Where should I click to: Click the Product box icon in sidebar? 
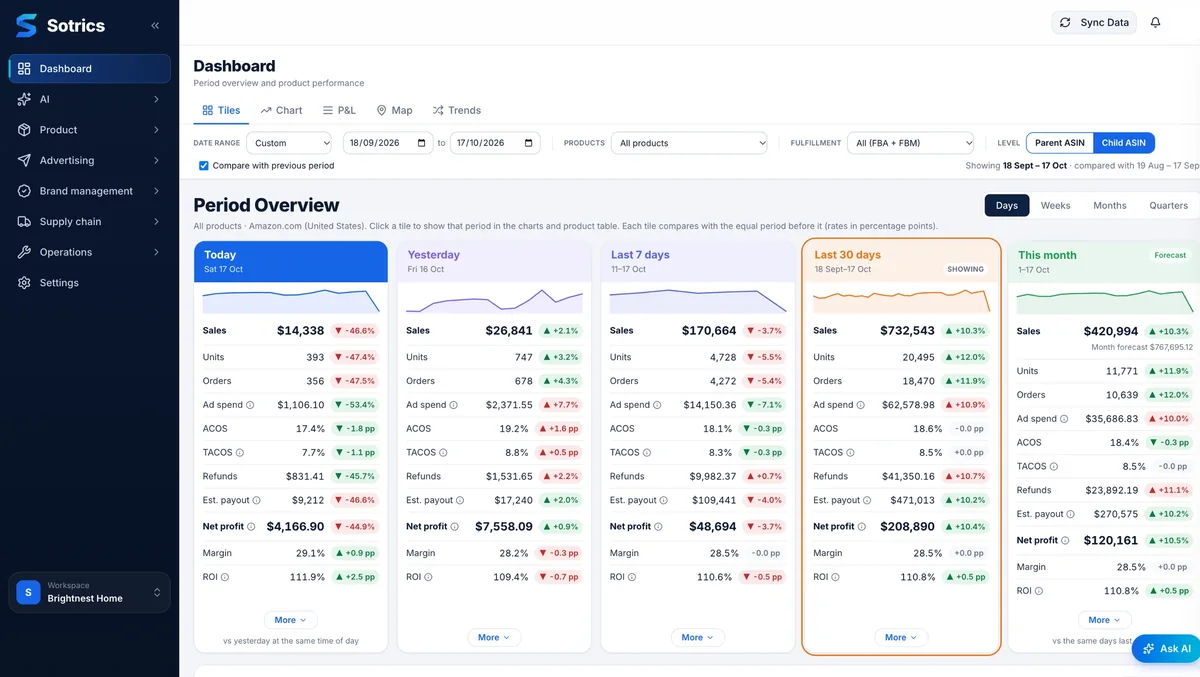pyautogui.click(x=24, y=130)
